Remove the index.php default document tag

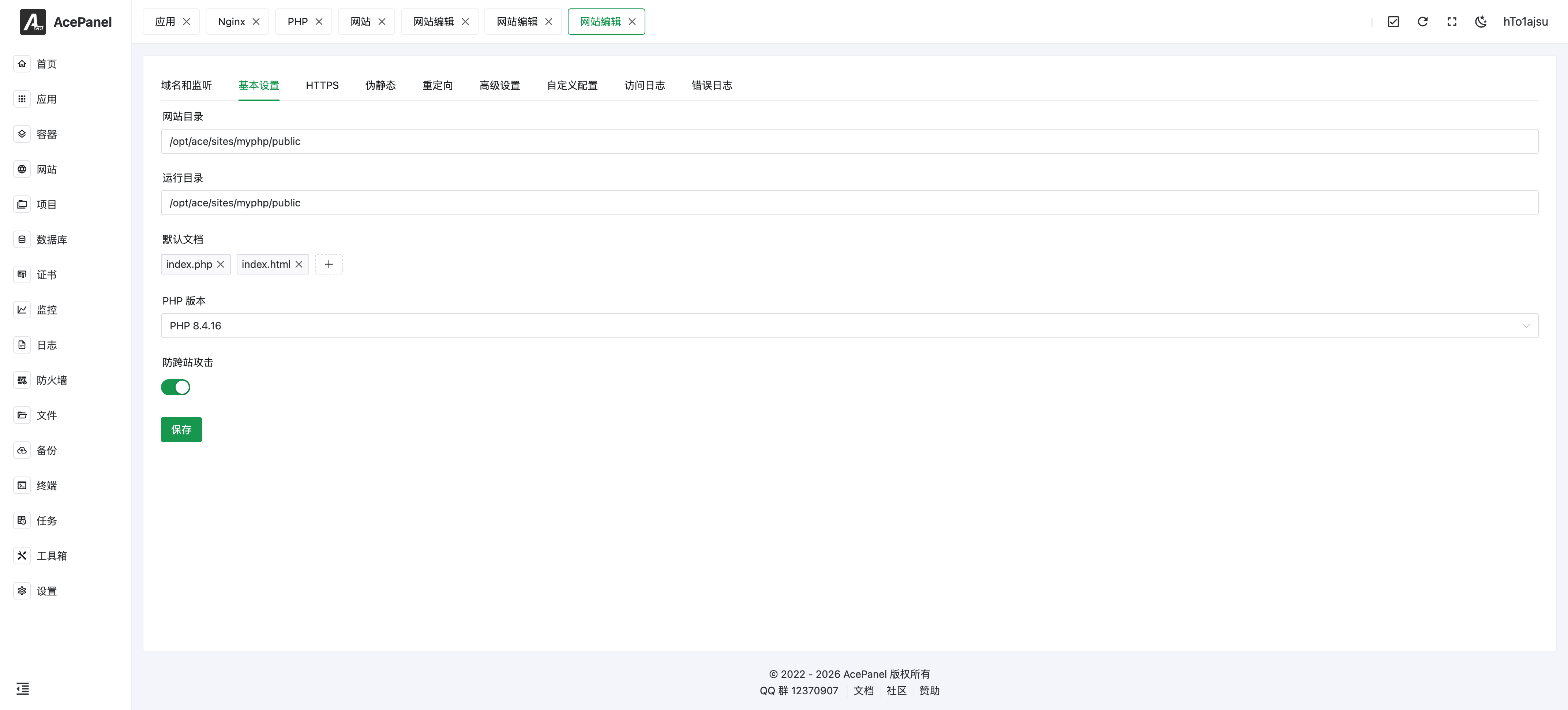tap(221, 264)
